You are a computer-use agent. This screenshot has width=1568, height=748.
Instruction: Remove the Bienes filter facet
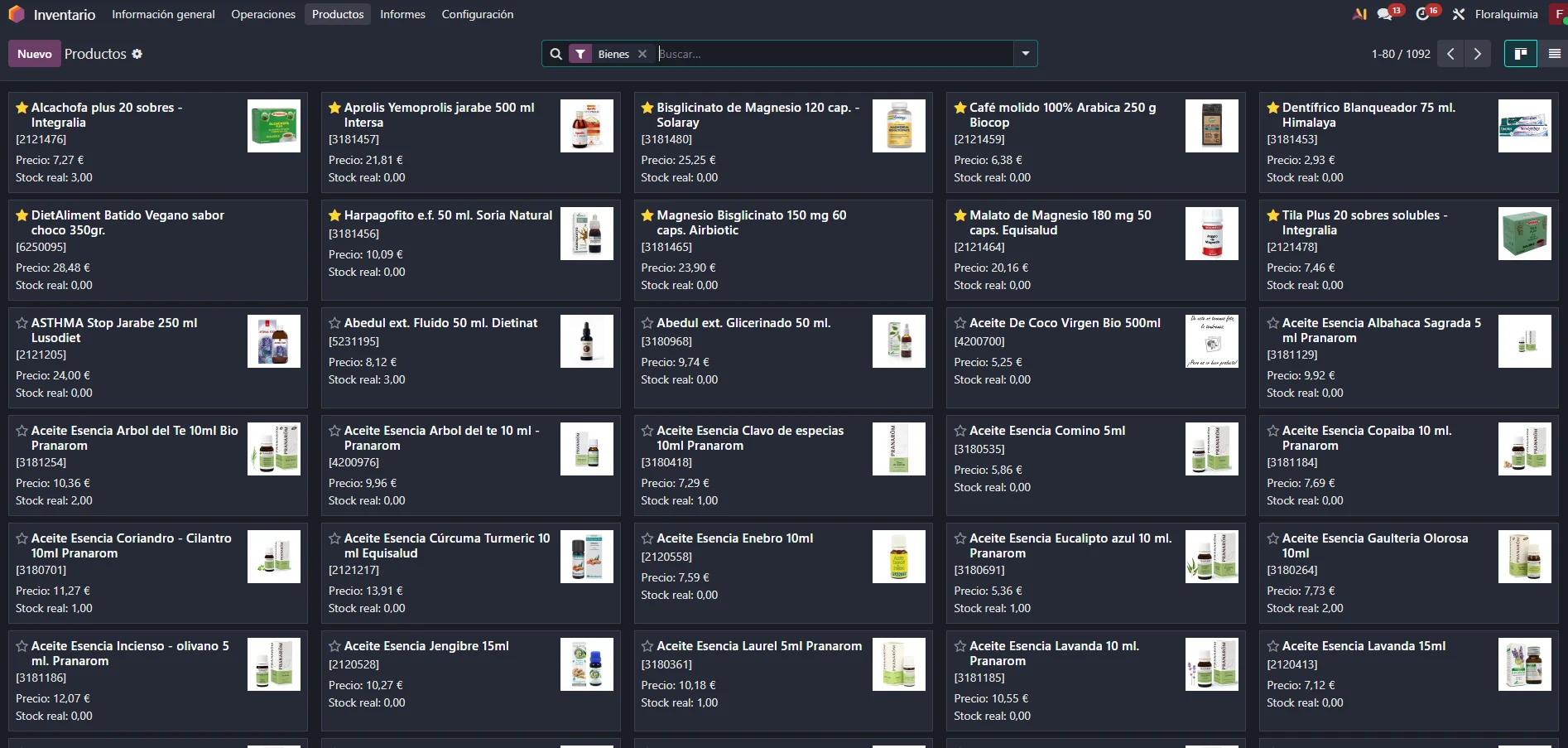(x=642, y=54)
